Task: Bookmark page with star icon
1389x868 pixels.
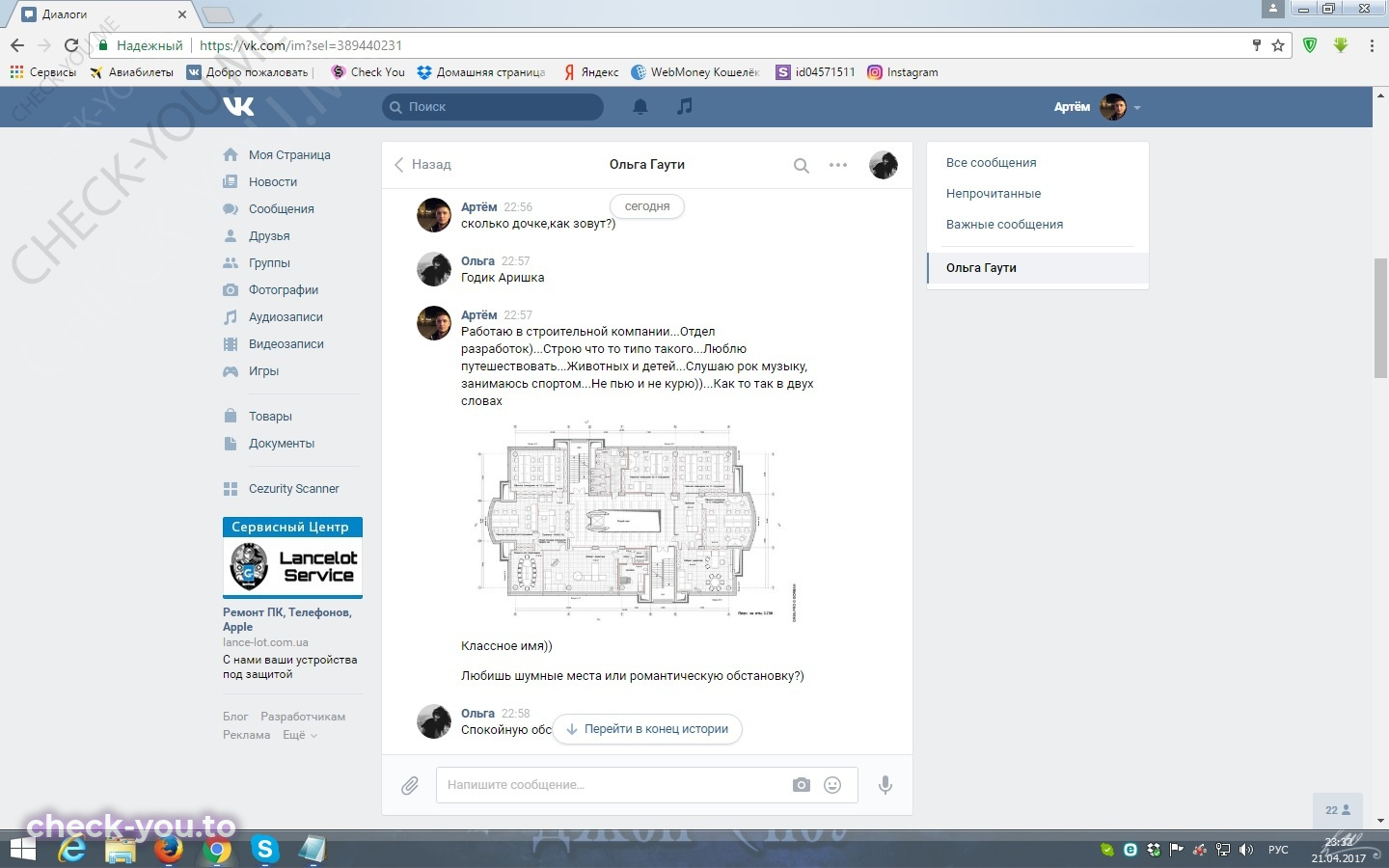Action: (1278, 45)
